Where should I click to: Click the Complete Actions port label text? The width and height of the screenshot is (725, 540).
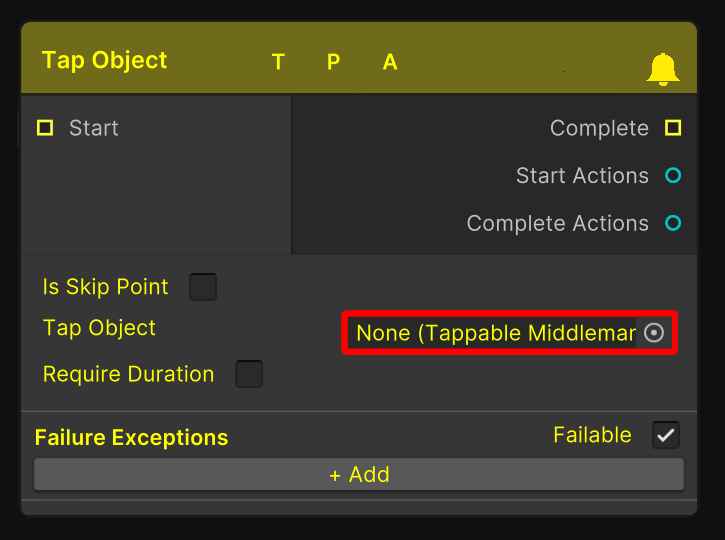click(557, 224)
